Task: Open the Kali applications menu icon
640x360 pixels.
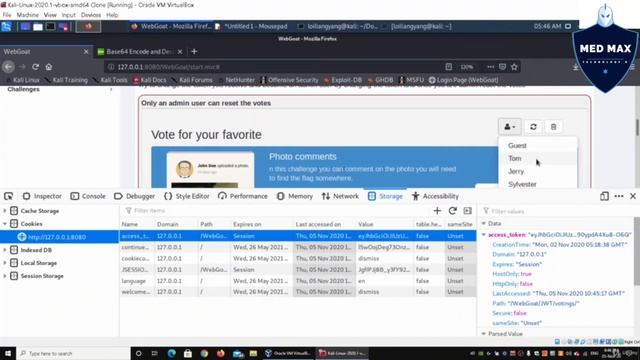Action: (x=6, y=27)
